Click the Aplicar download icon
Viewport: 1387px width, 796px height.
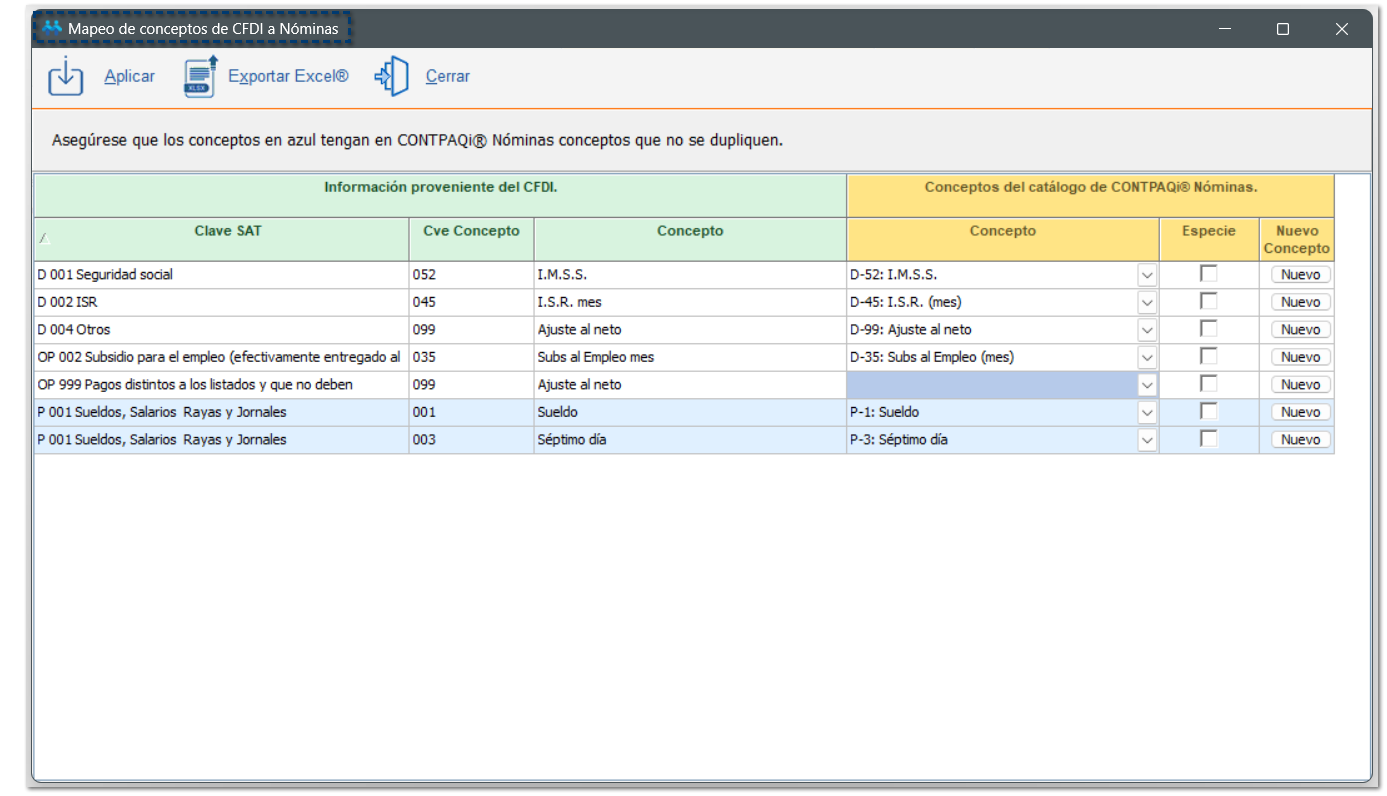[x=66, y=77]
